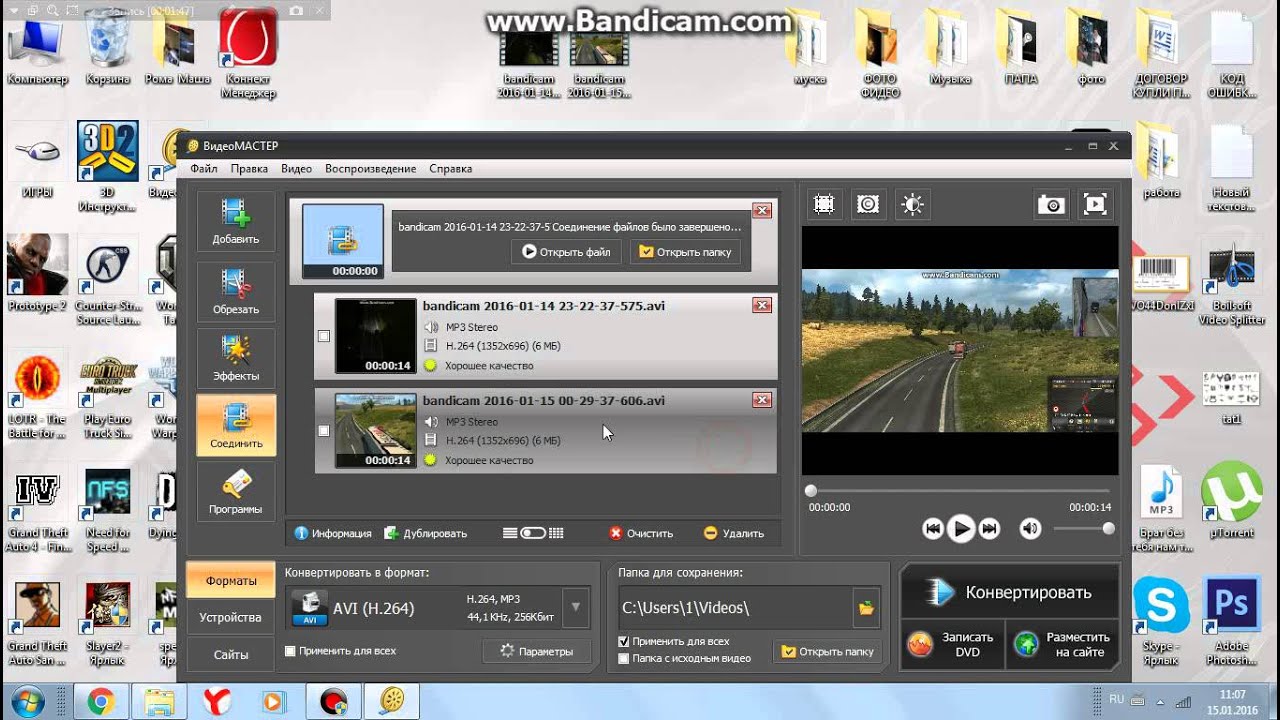
Task: Click Удалить under the file list
Action: coord(733,533)
